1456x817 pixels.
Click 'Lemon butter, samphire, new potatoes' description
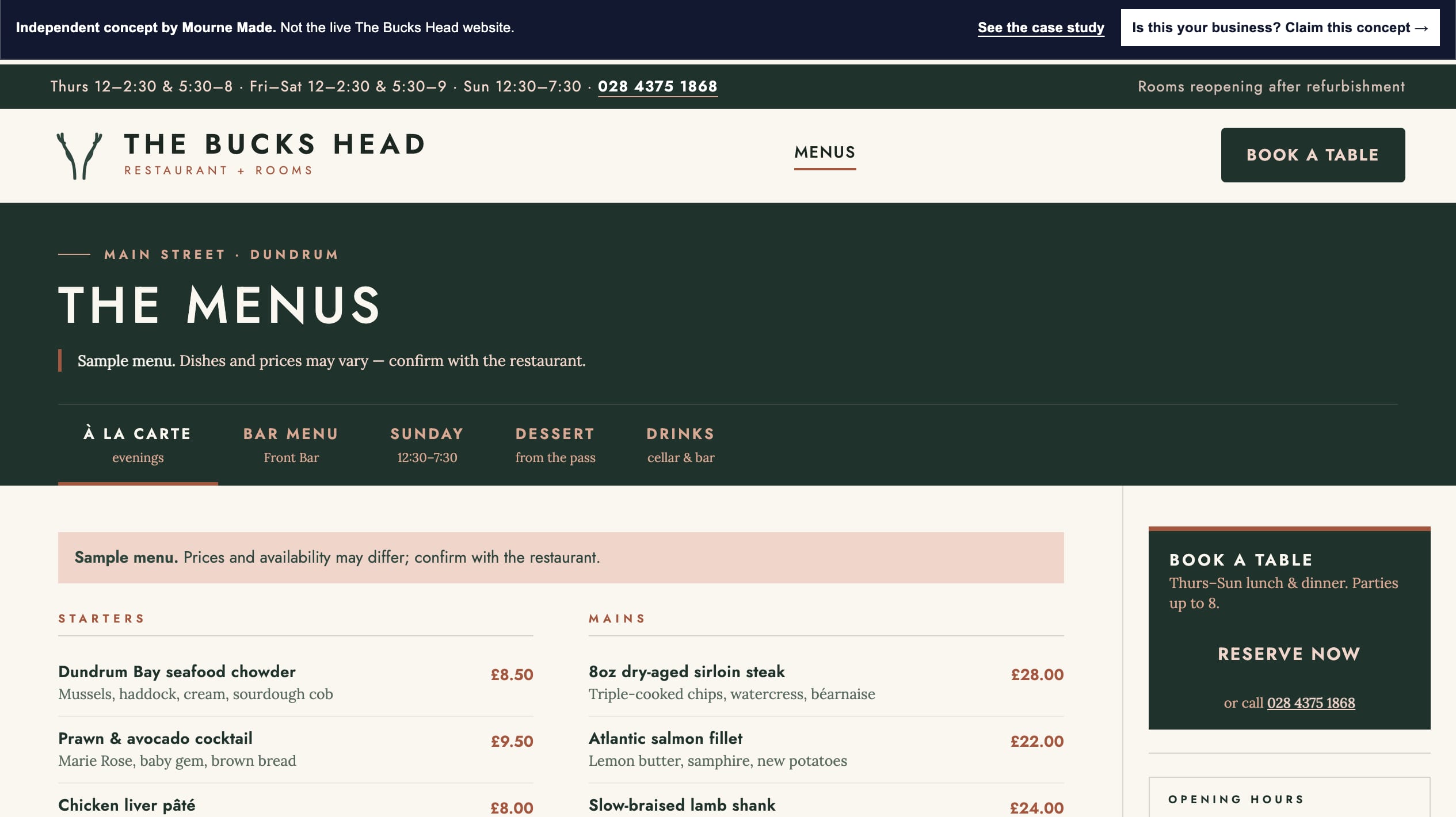pos(718,761)
